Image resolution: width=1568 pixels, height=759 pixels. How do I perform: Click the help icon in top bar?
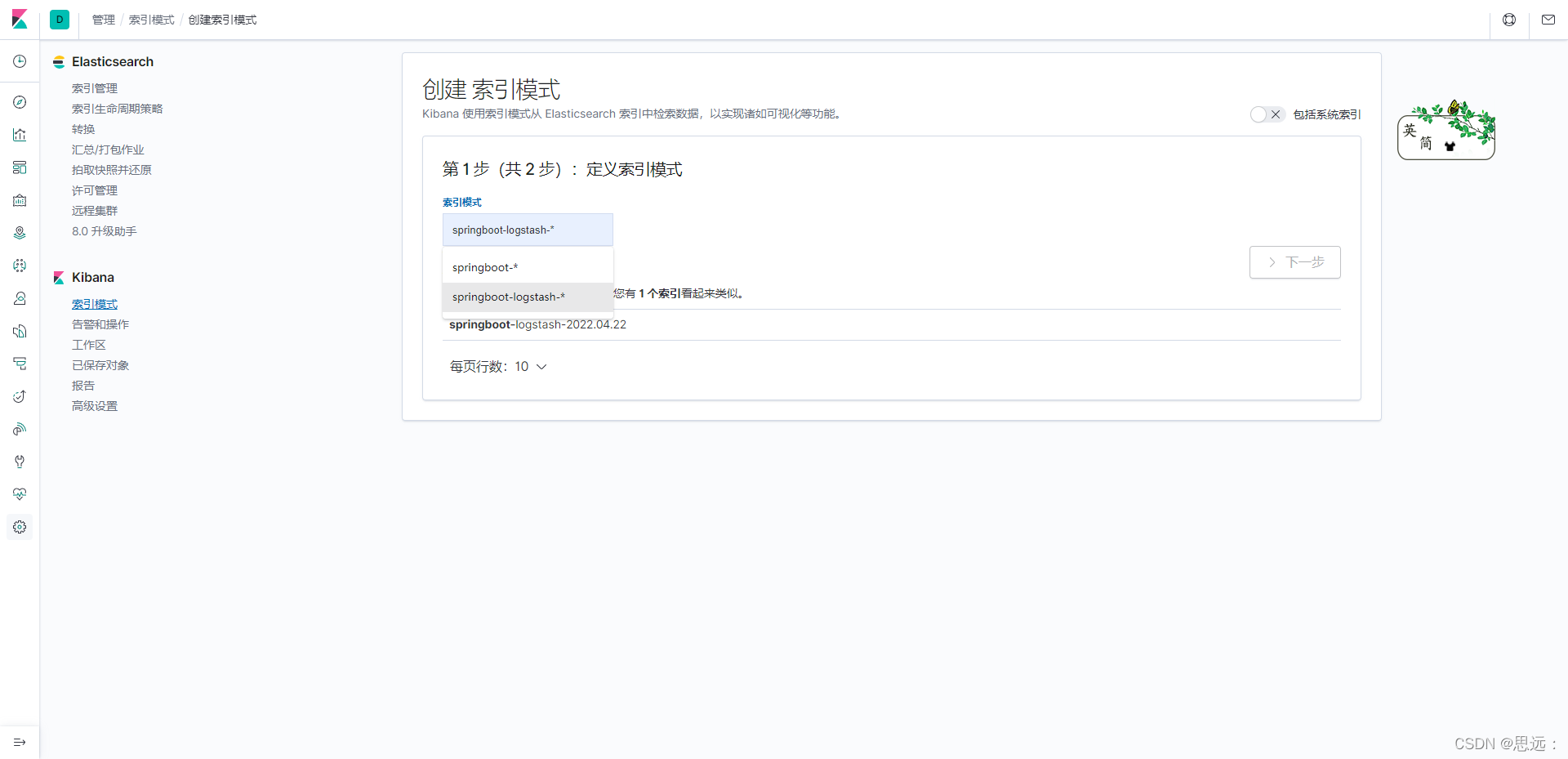[1509, 20]
